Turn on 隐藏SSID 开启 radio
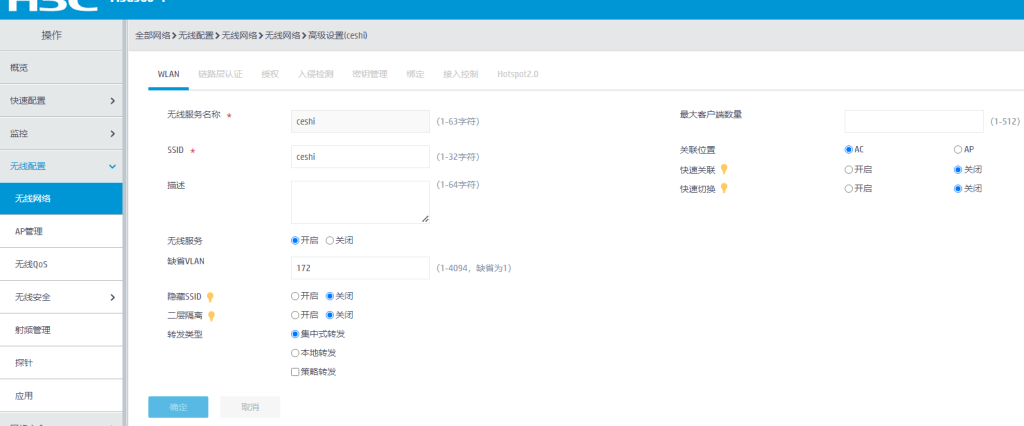 [295, 296]
